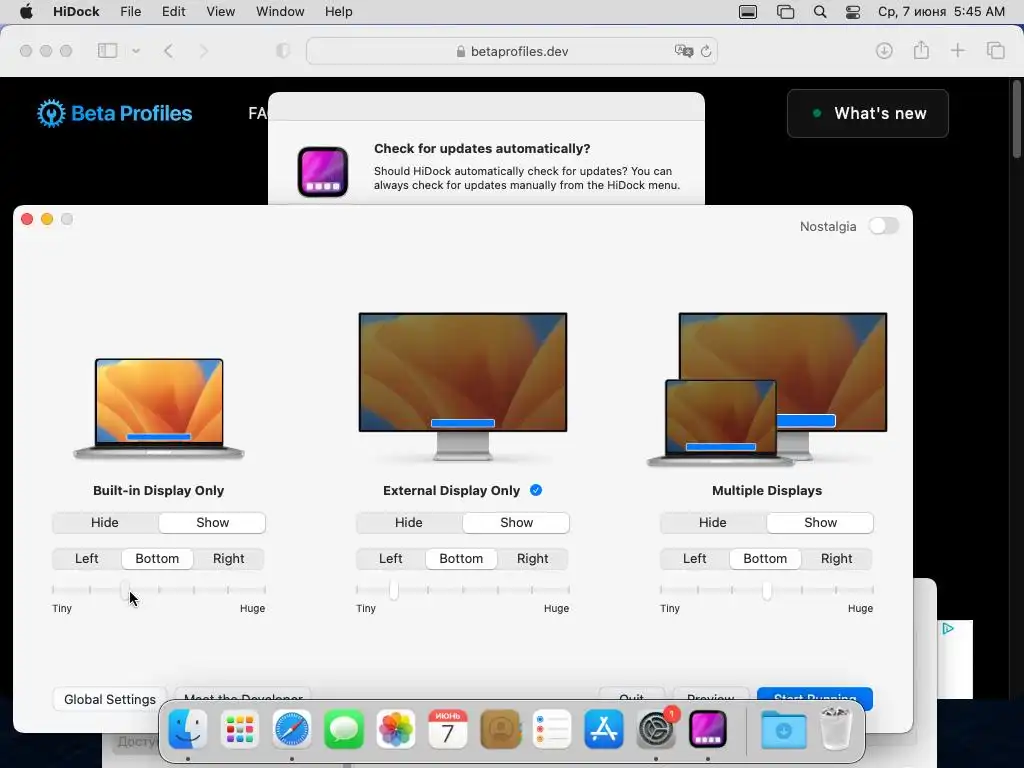Open Contacts app in the Dock

tap(500, 729)
